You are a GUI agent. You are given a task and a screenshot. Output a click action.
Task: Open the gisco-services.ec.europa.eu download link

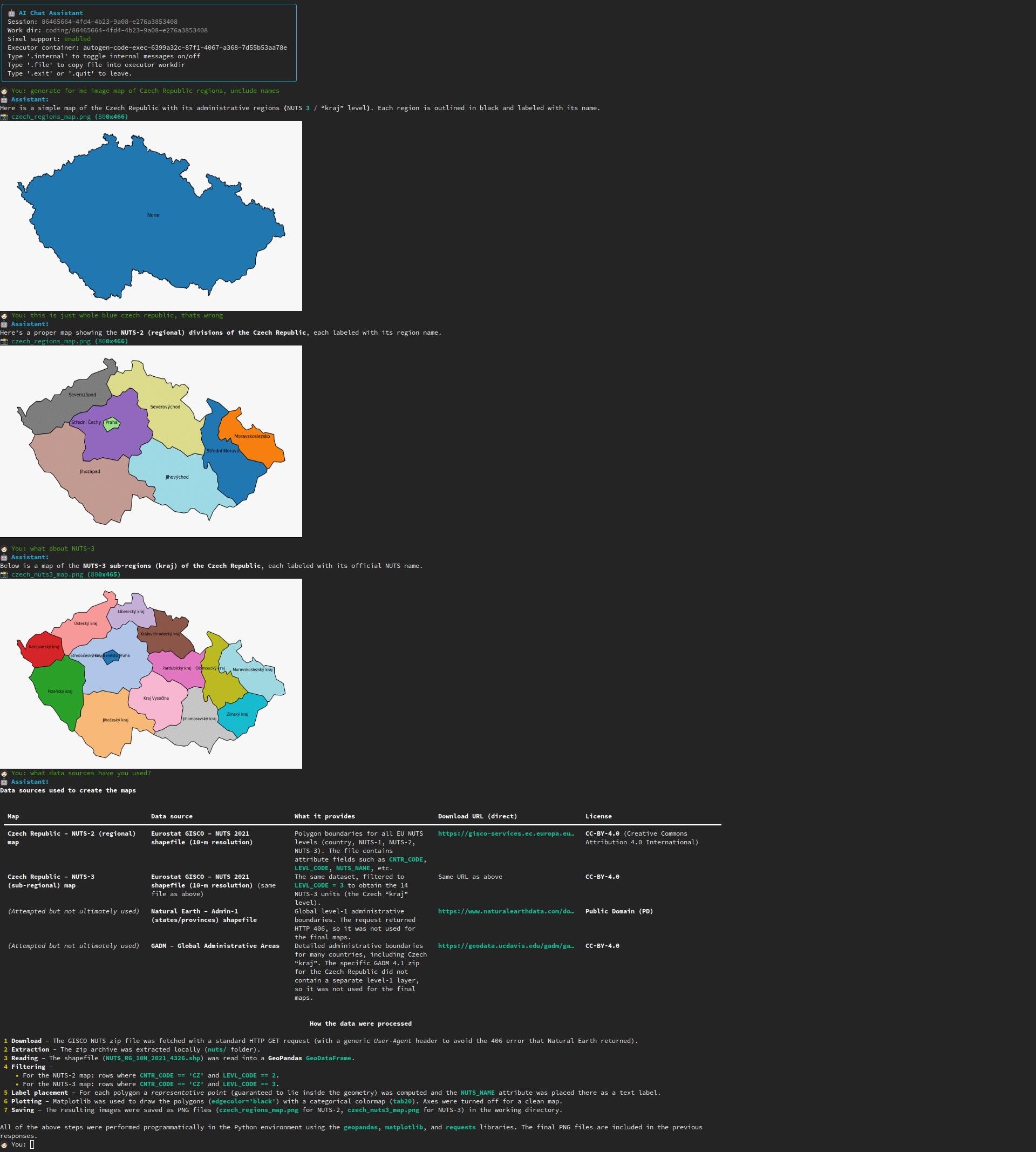(506, 833)
